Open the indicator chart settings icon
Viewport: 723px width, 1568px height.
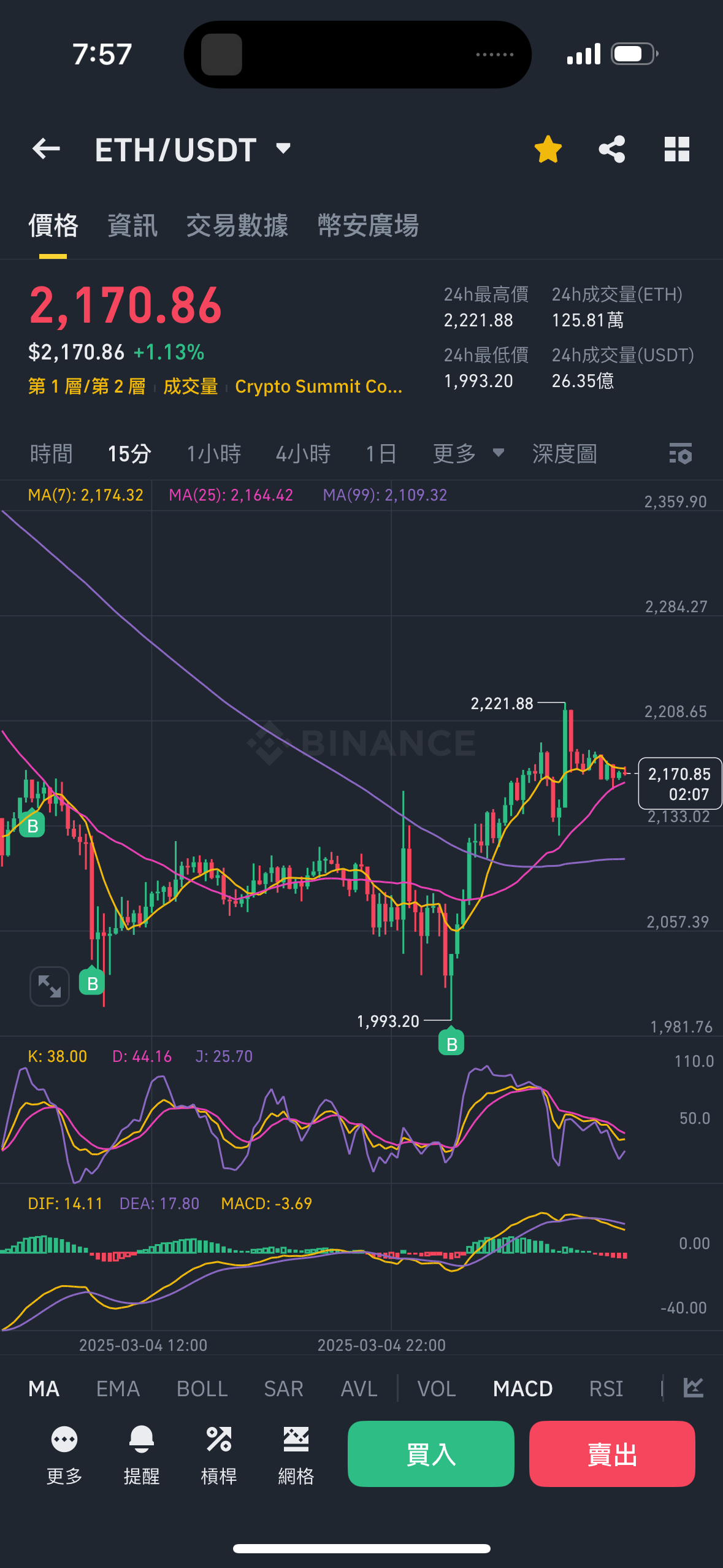tap(694, 1387)
